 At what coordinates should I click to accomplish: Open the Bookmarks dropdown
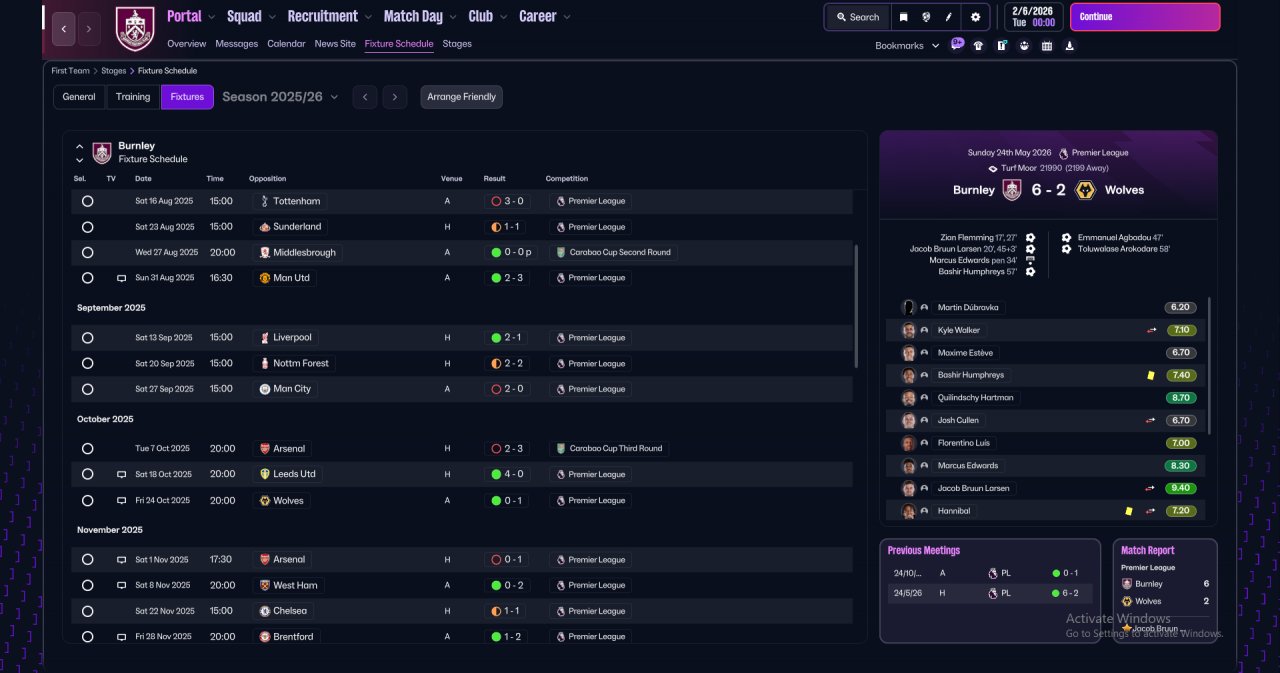click(907, 46)
